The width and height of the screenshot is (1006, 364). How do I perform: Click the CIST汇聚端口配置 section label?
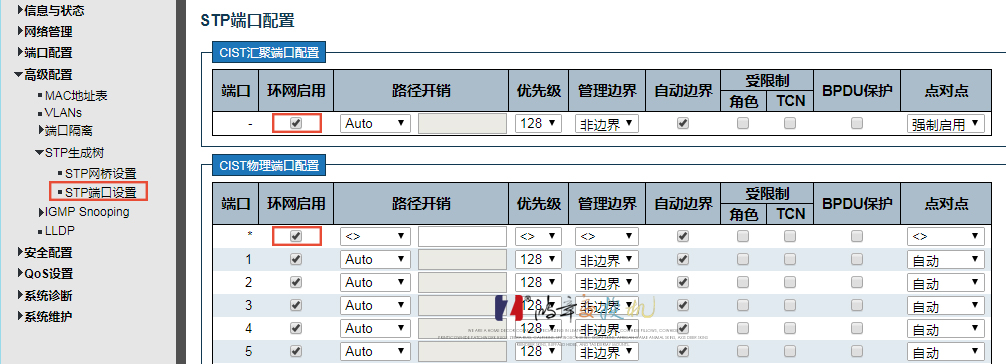(269, 53)
